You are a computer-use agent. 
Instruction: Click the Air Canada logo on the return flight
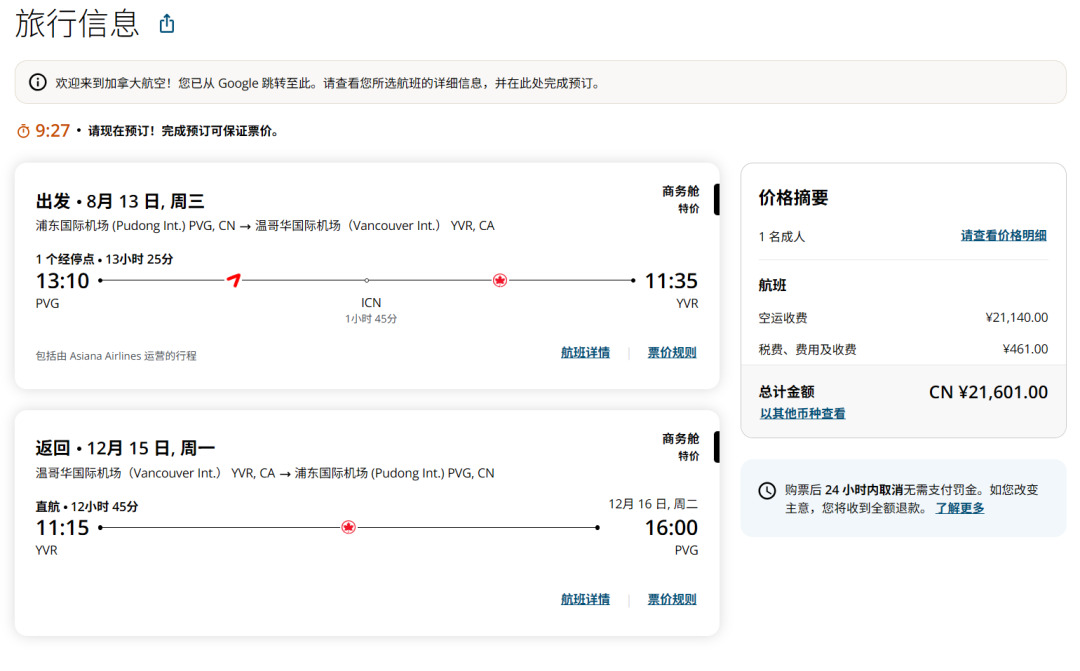point(348,527)
